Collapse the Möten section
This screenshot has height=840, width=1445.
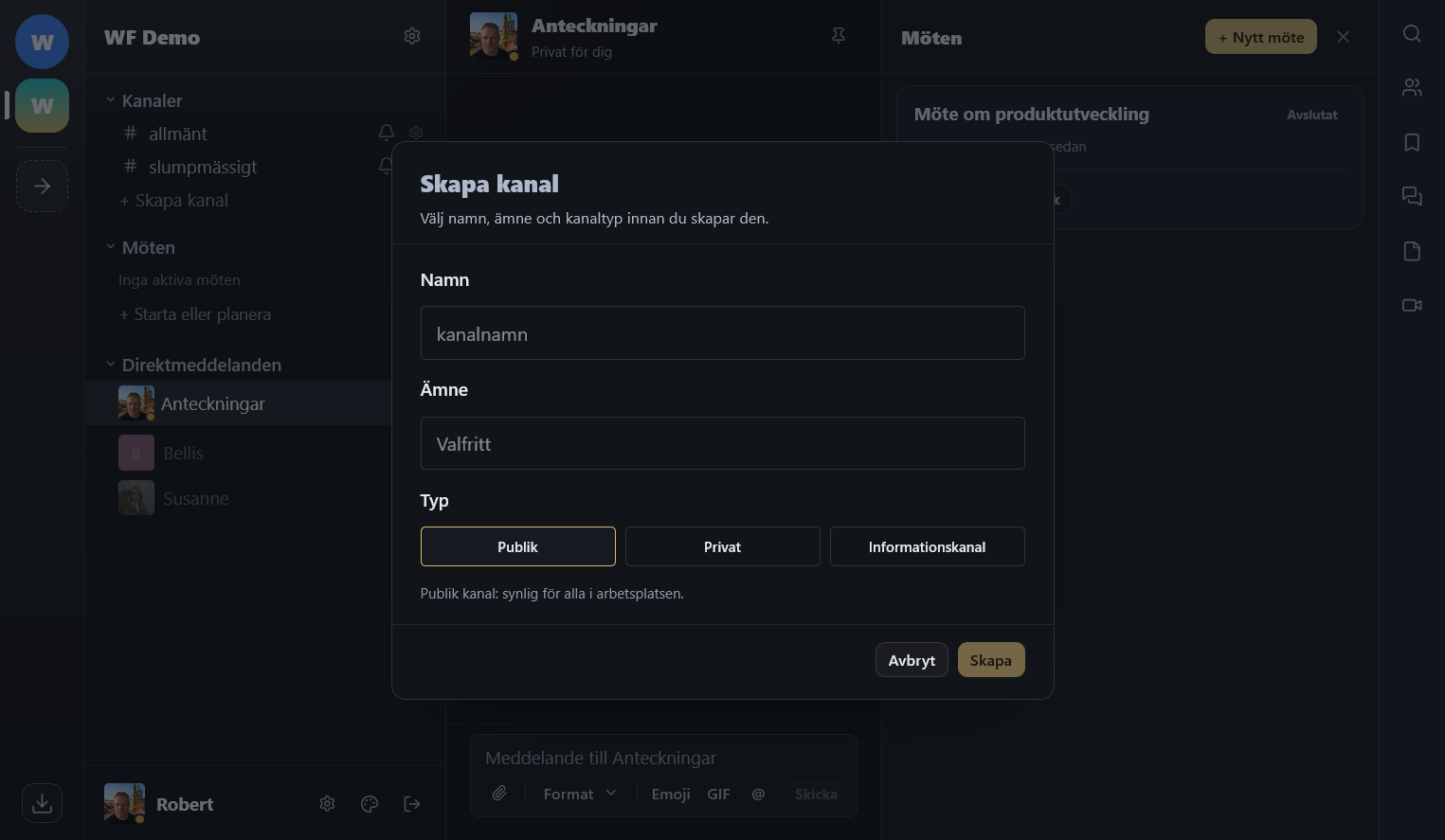pos(111,247)
